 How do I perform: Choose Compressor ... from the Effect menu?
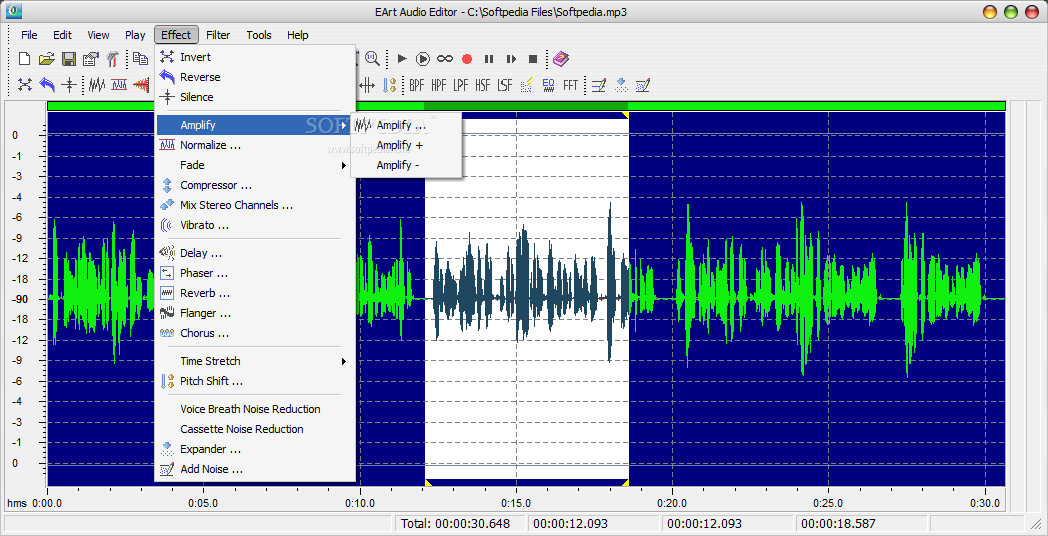[255, 185]
